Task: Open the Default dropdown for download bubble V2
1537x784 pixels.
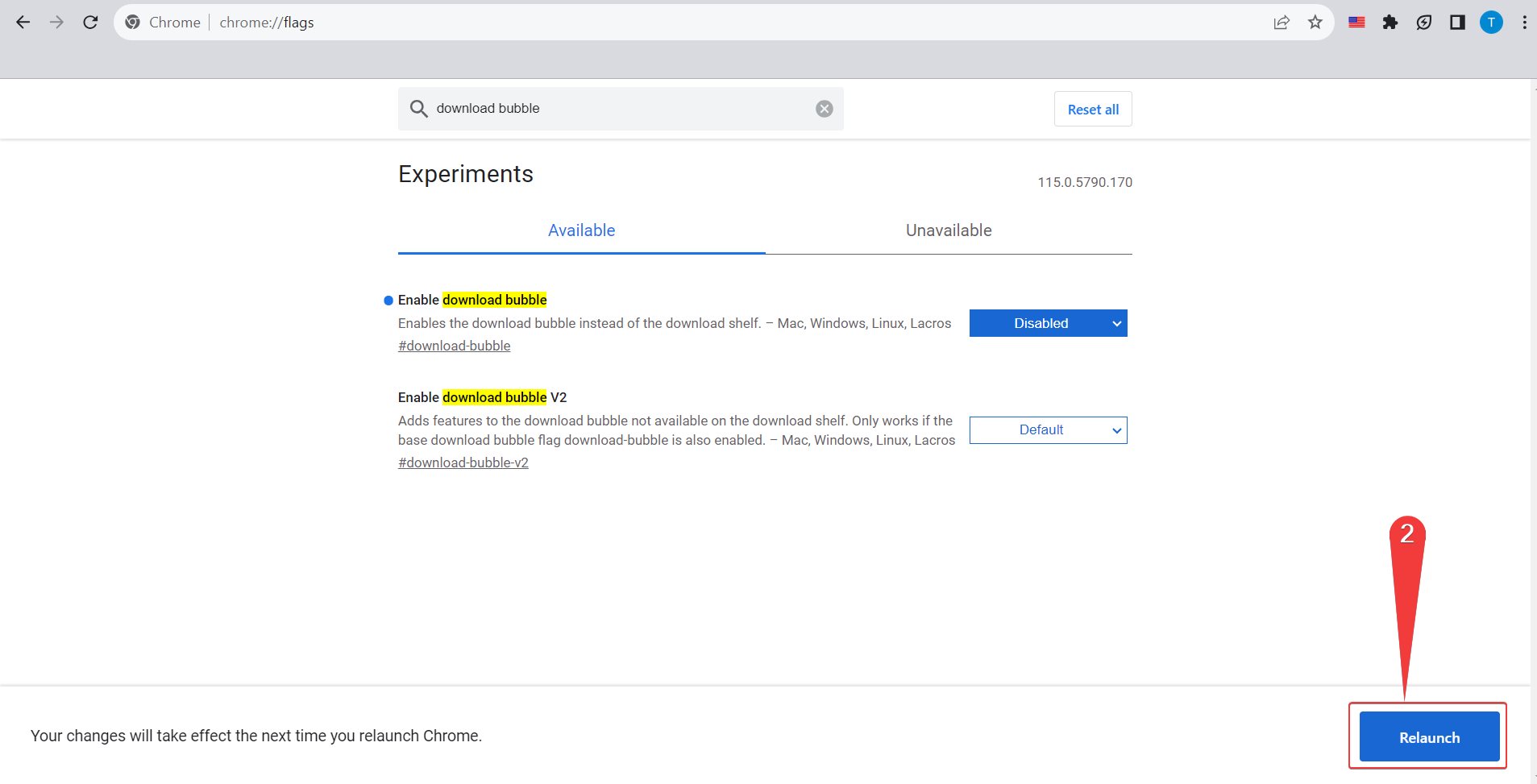Action: pyautogui.click(x=1048, y=429)
